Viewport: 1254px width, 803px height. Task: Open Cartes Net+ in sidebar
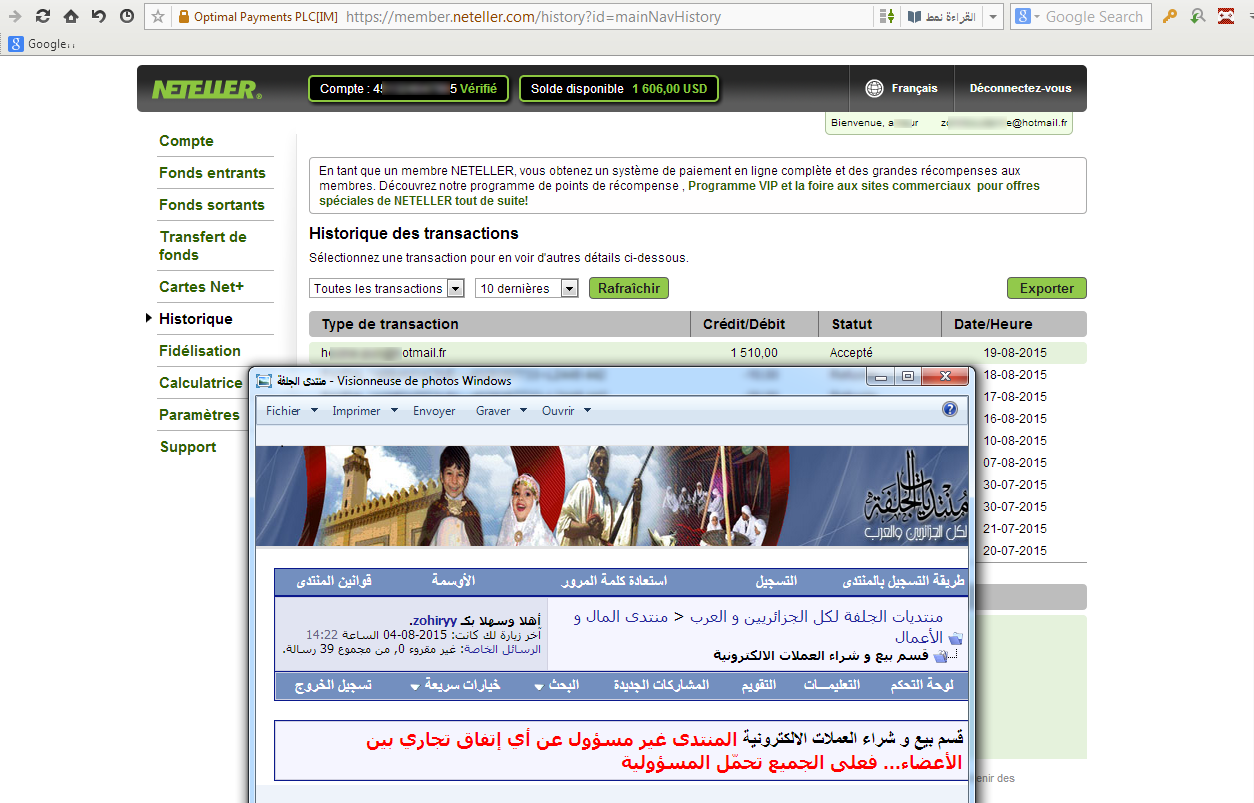[201, 287]
